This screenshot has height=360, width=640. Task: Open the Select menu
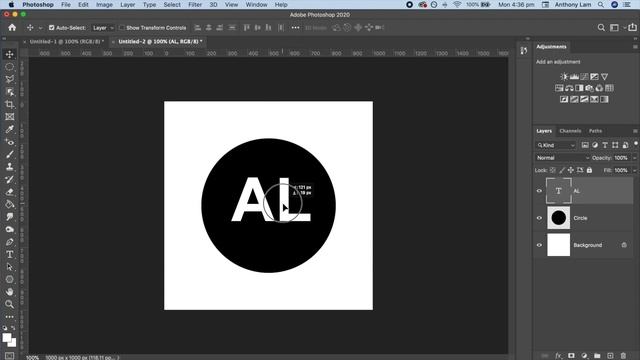coord(172,4)
